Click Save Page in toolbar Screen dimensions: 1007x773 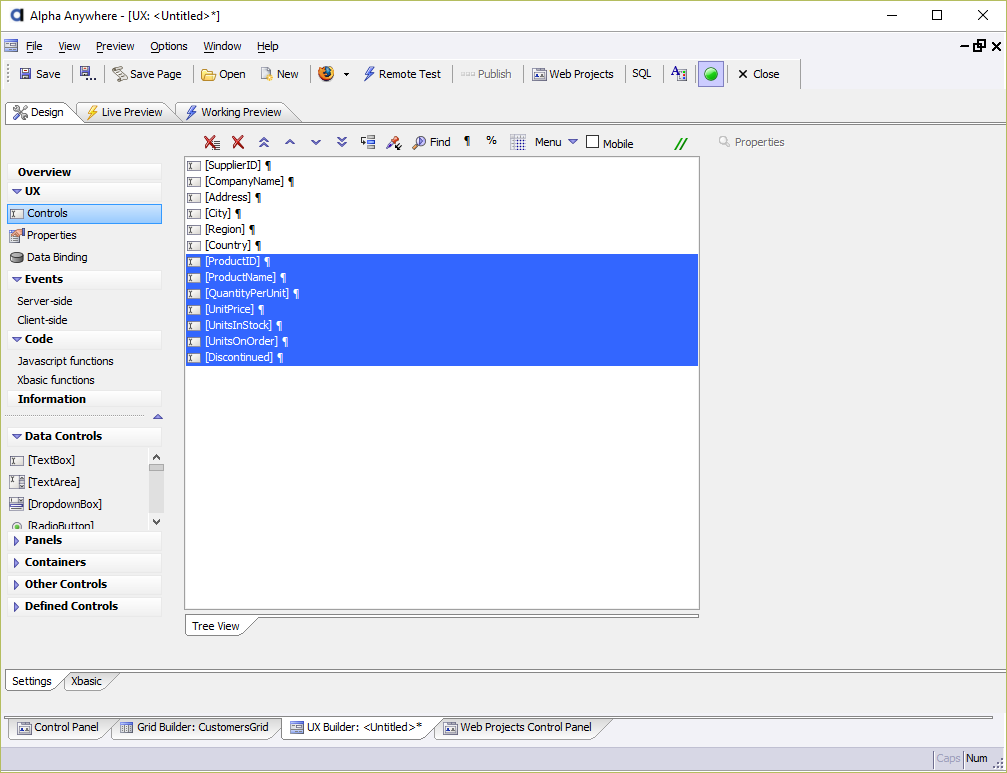pos(146,74)
